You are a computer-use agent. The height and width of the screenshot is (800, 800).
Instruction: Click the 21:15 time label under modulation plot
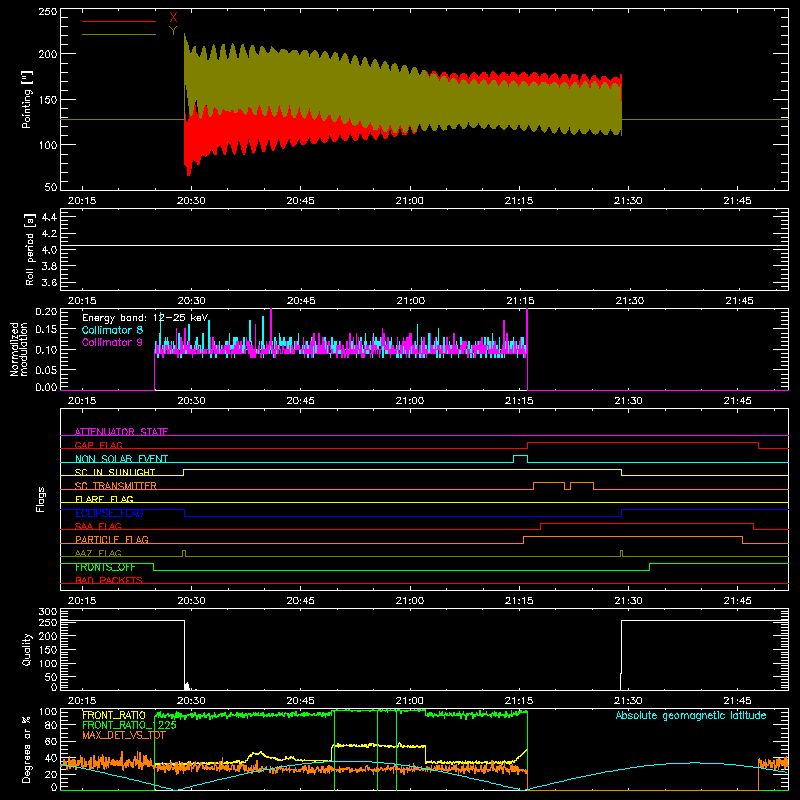(x=519, y=401)
